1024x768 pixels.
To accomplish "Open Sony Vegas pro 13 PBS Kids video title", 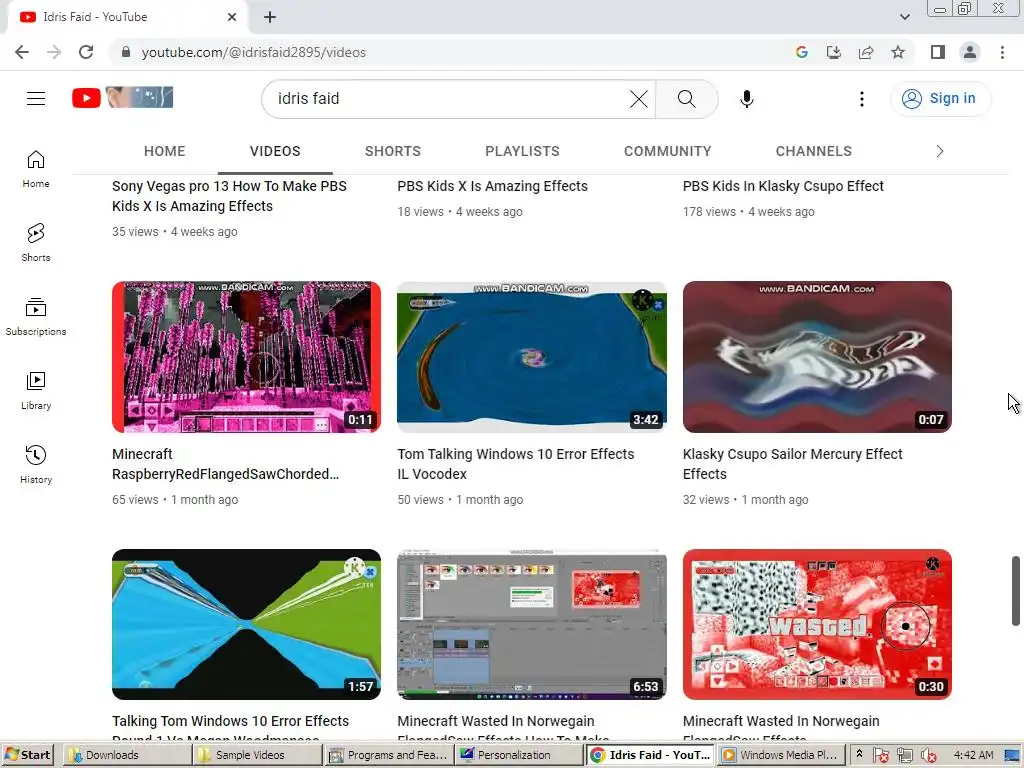I will click(229, 196).
